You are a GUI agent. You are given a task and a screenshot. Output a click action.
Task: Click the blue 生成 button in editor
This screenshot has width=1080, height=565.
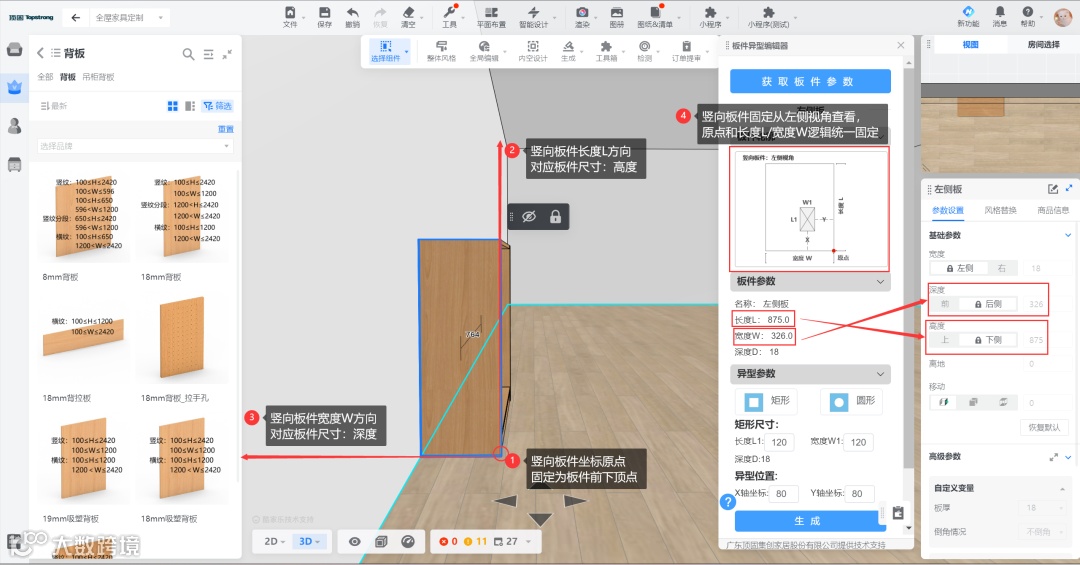click(806, 521)
